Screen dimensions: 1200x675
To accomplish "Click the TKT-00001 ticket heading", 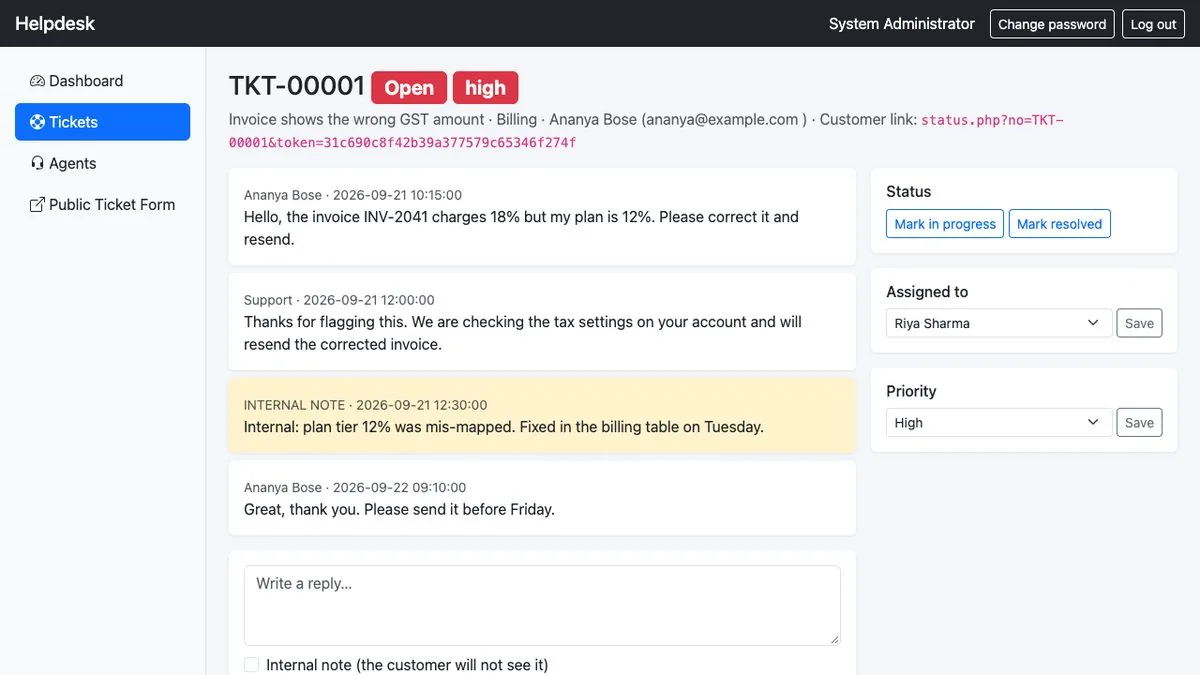I will (297, 87).
